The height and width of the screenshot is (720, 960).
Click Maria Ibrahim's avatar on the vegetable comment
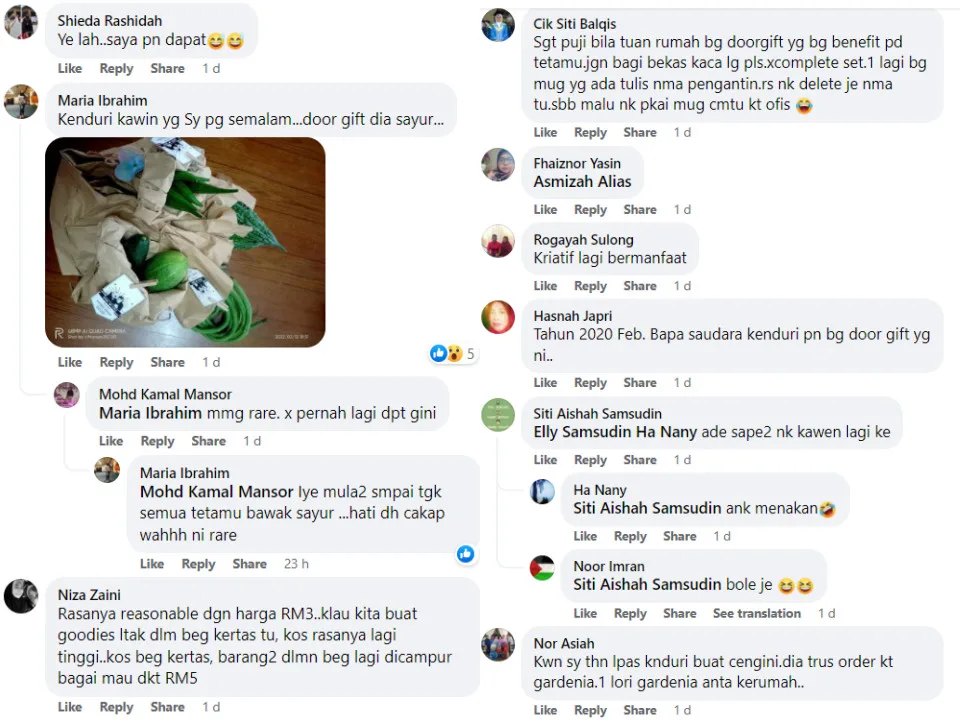tap(20, 101)
